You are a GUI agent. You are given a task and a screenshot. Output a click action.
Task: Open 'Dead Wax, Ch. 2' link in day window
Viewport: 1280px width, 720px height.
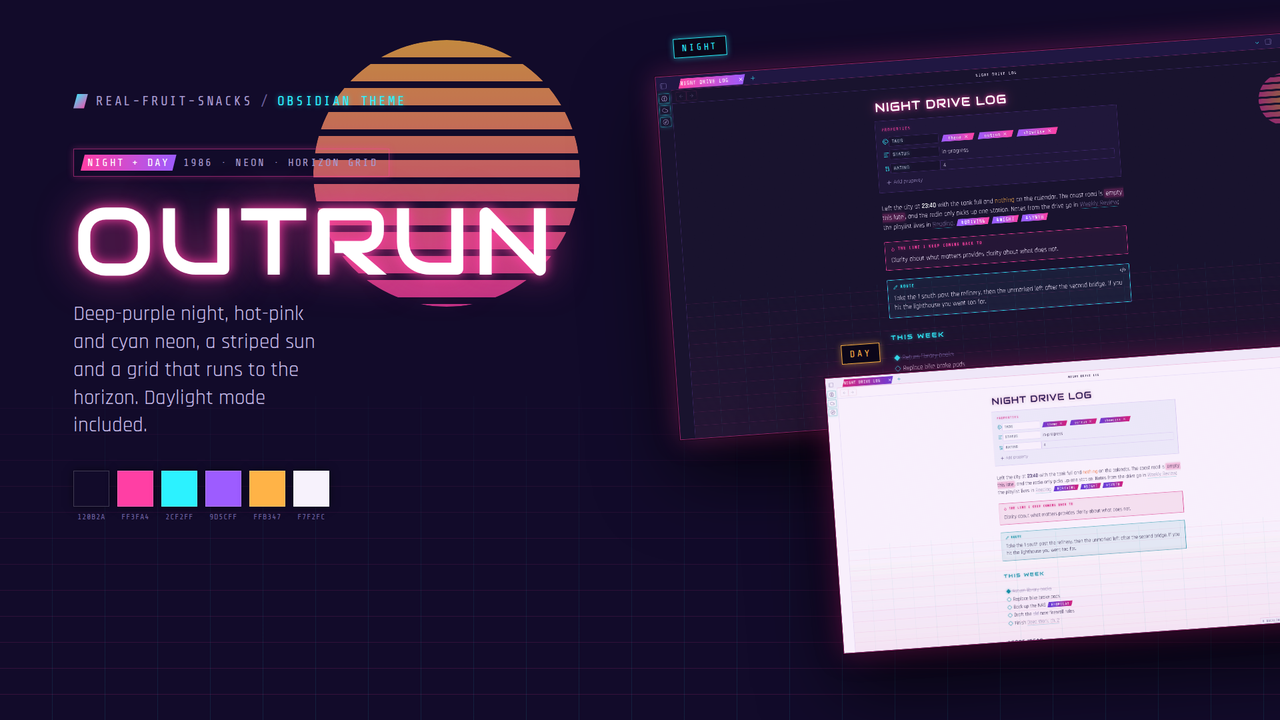click(x=1043, y=621)
